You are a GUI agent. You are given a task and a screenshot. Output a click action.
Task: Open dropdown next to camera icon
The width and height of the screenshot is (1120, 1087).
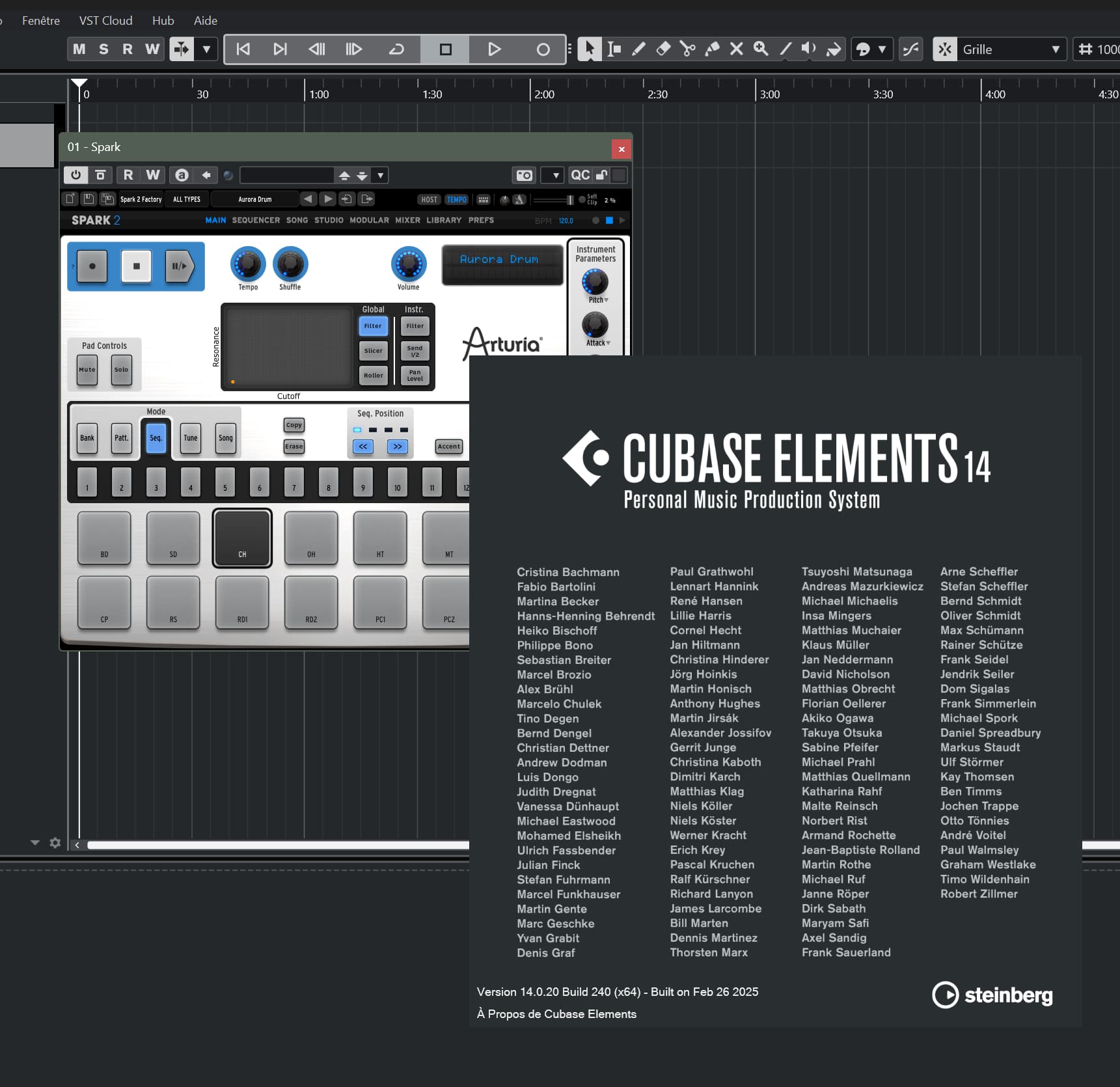click(x=553, y=175)
